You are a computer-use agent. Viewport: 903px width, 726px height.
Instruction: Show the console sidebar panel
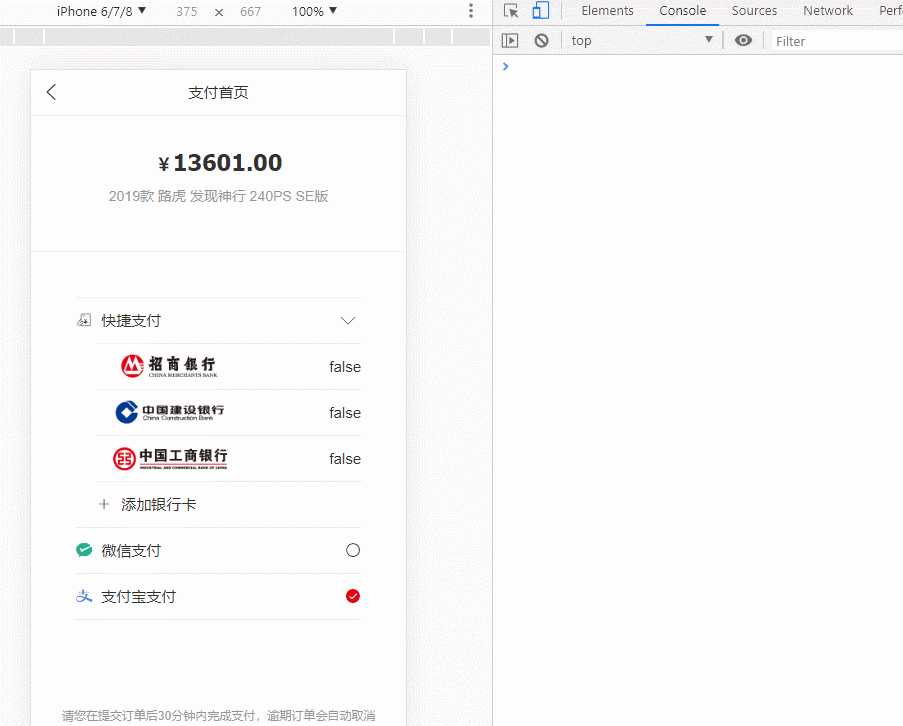[510, 41]
